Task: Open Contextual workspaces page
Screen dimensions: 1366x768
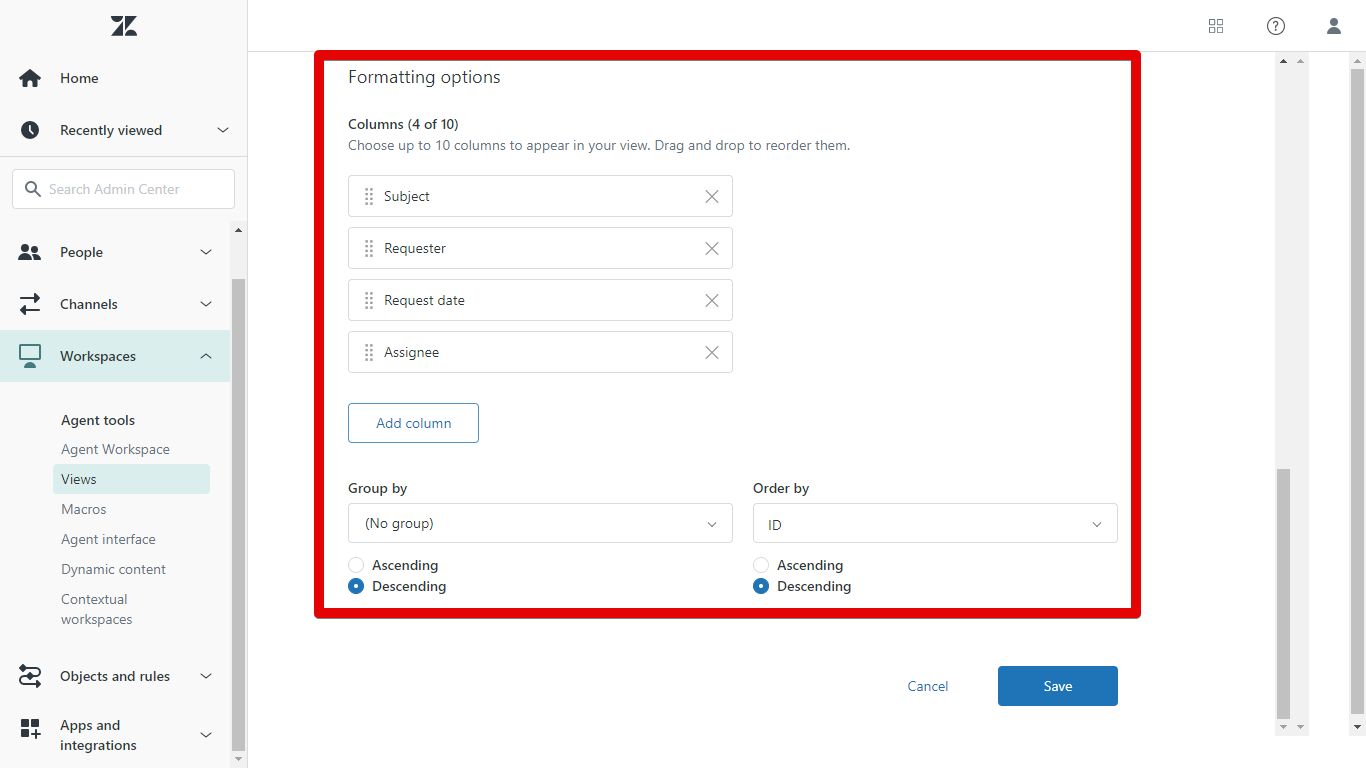Action: (x=96, y=609)
